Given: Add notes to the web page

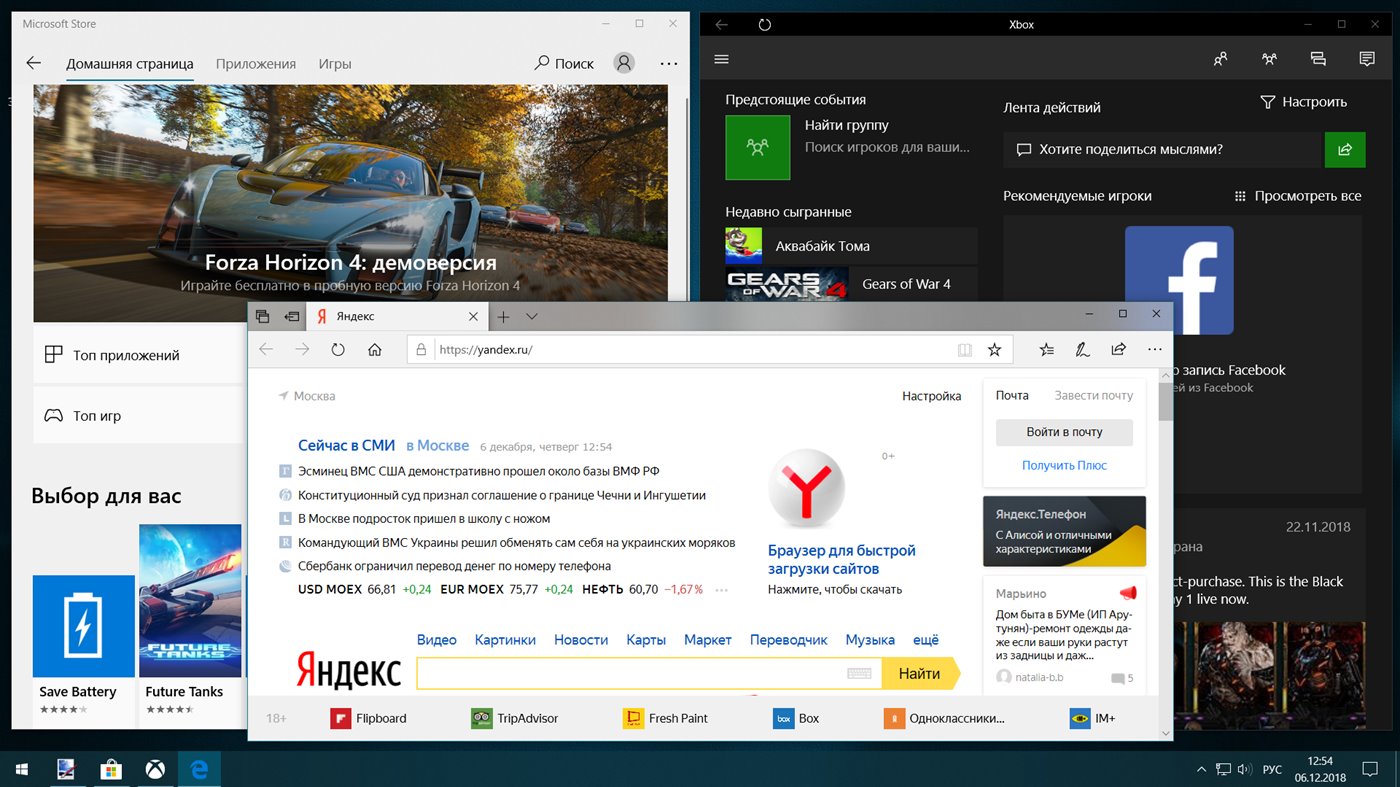Looking at the screenshot, I should point(1082,350).
